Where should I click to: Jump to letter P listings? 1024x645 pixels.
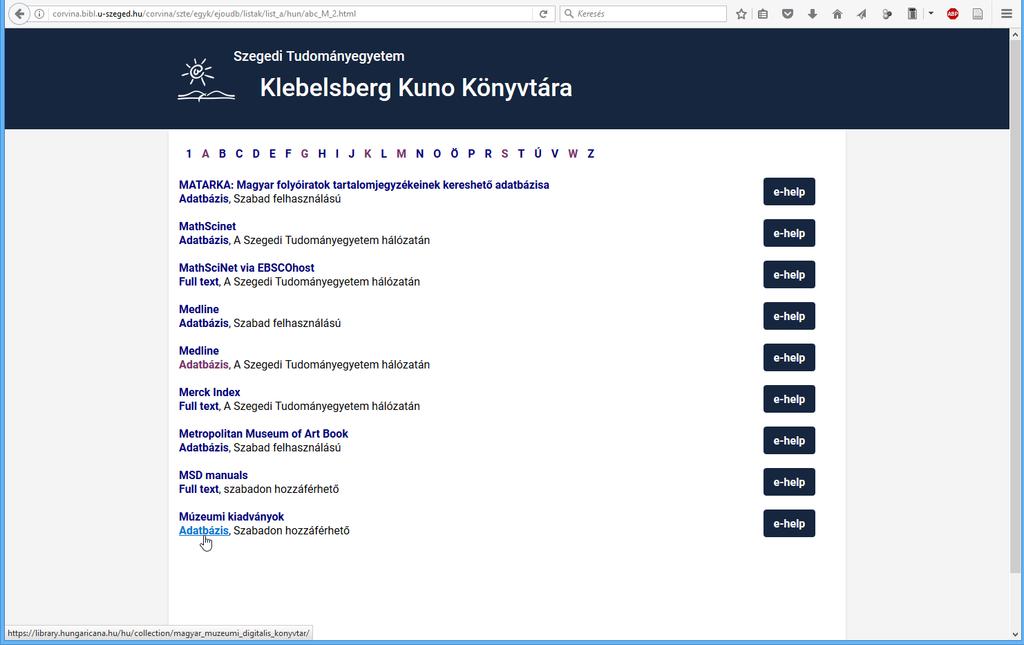click(472, 154)
